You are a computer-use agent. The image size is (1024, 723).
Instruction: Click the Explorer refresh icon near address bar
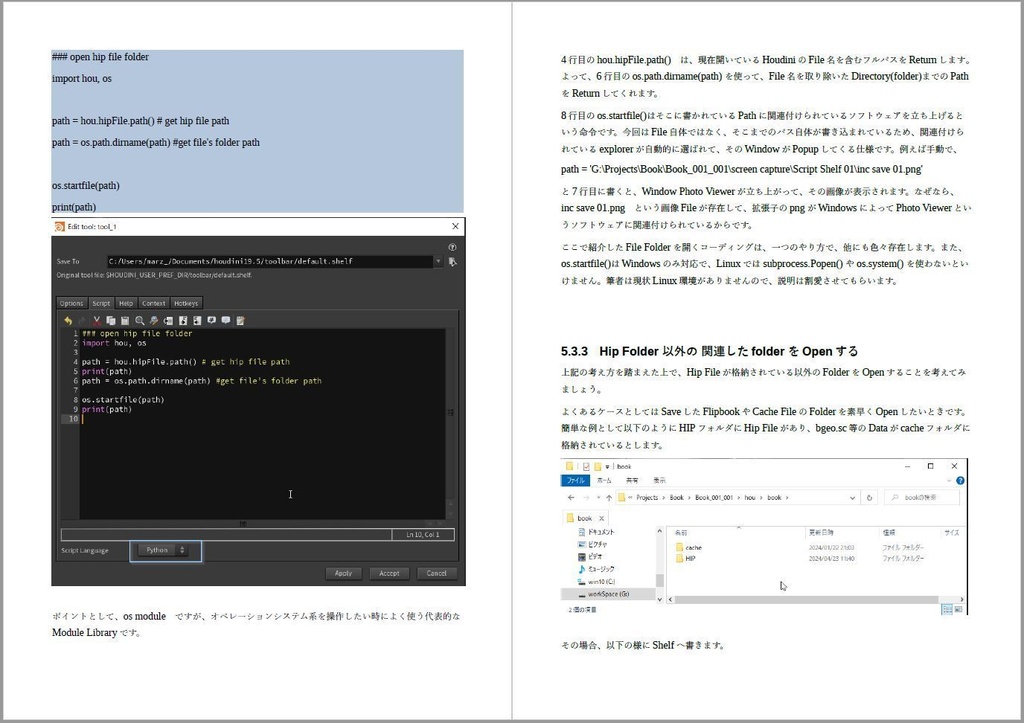pos(868,497)
